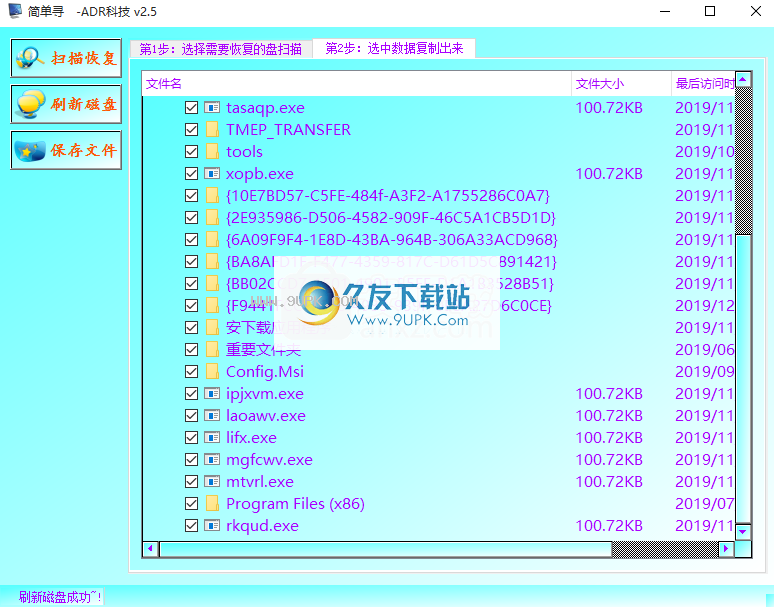Viewport: 774px width, 607px height.
Task: Switch to the 第2步 copy selected data tab
Action: pyautogui.click(x=394, y=48)
